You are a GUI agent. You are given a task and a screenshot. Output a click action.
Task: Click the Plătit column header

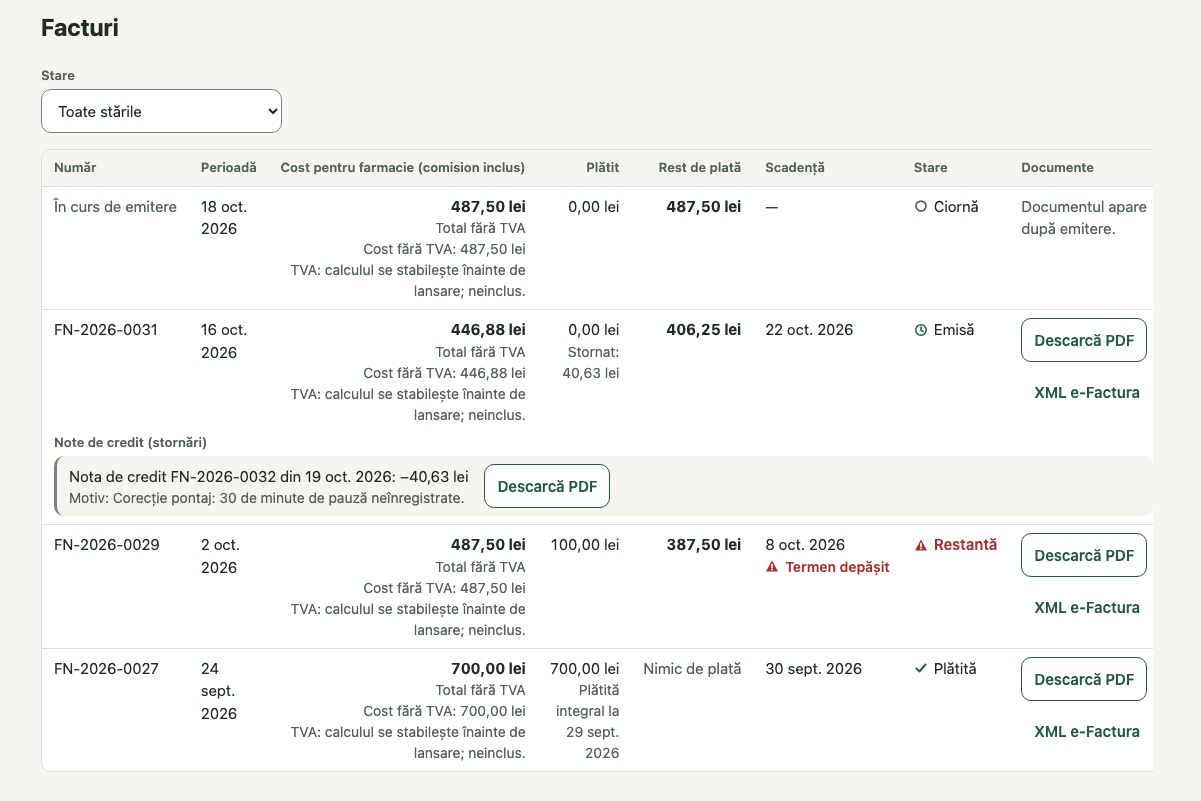coord(603,168)
